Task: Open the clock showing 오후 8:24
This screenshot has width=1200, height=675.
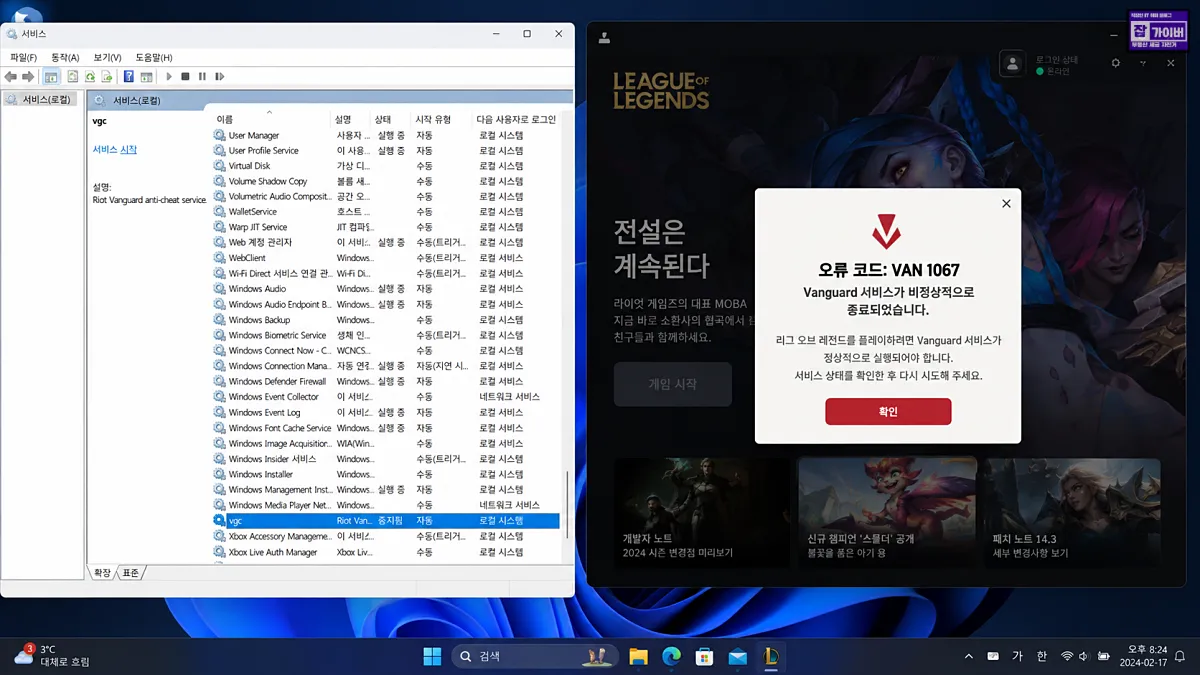Action: coord(1145,656)
